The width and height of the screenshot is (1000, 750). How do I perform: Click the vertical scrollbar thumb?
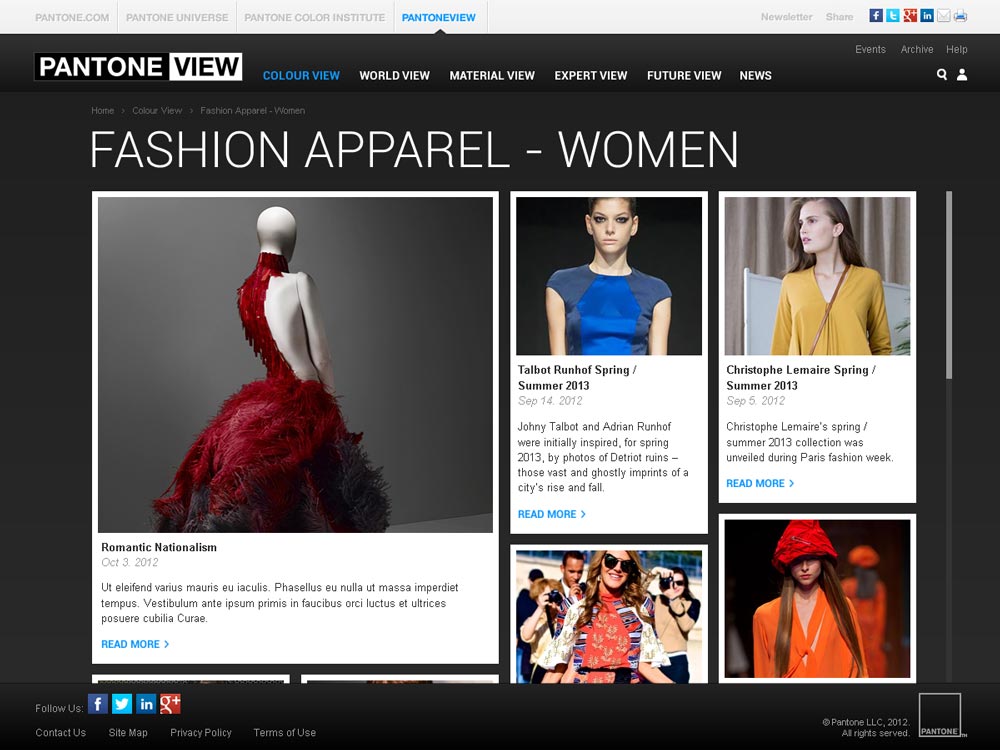point(949,285)
